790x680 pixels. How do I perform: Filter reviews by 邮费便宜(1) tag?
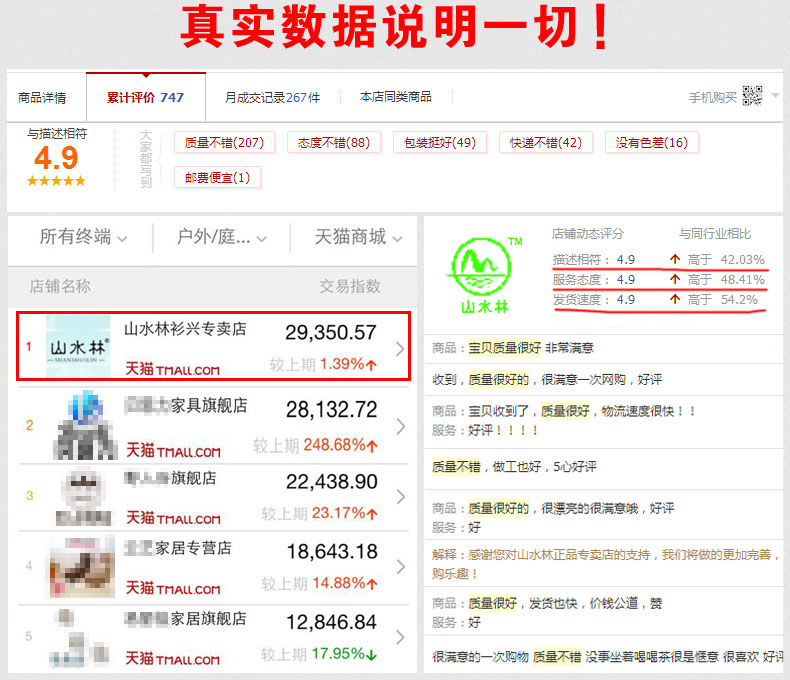tap(217, 177)
